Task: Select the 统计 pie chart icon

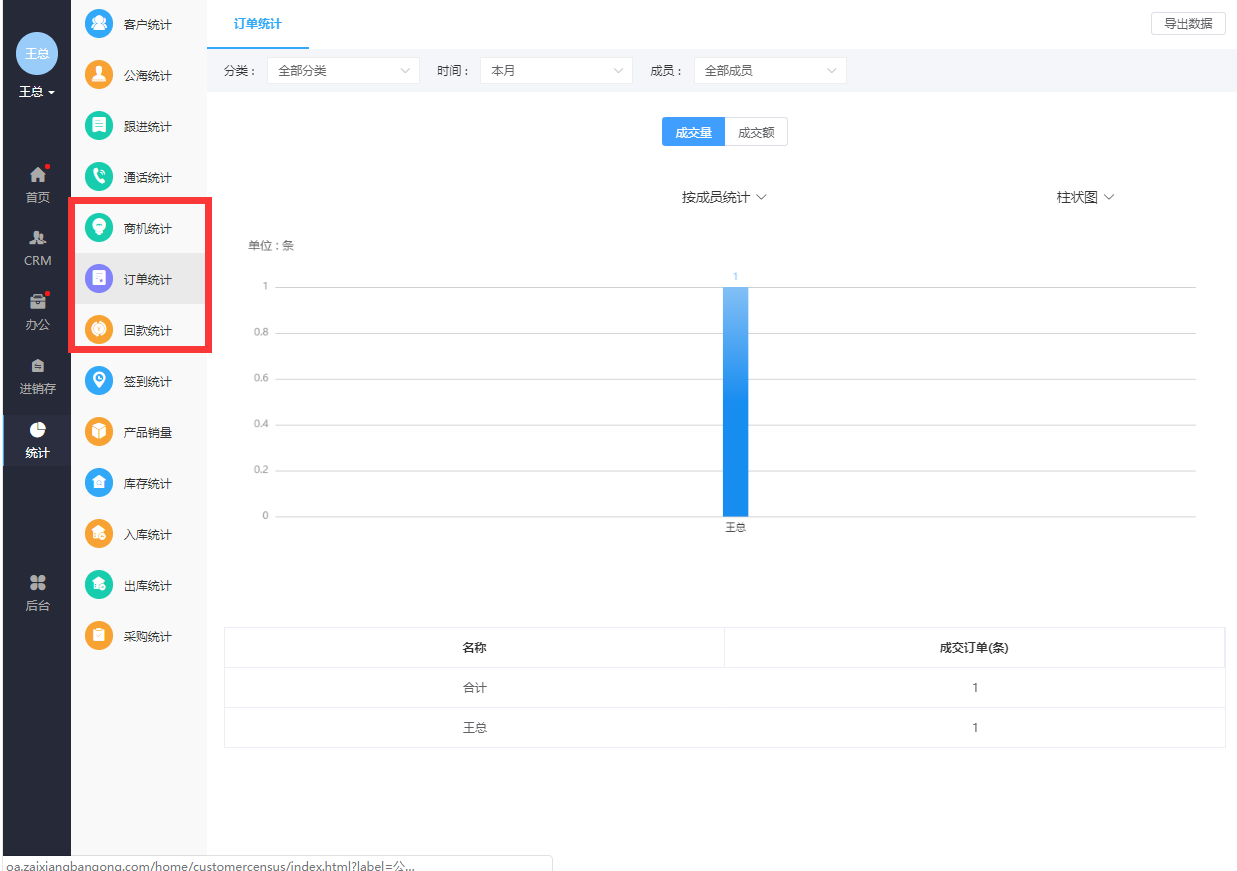Action: pyautogui.click(x=38, y=430)
